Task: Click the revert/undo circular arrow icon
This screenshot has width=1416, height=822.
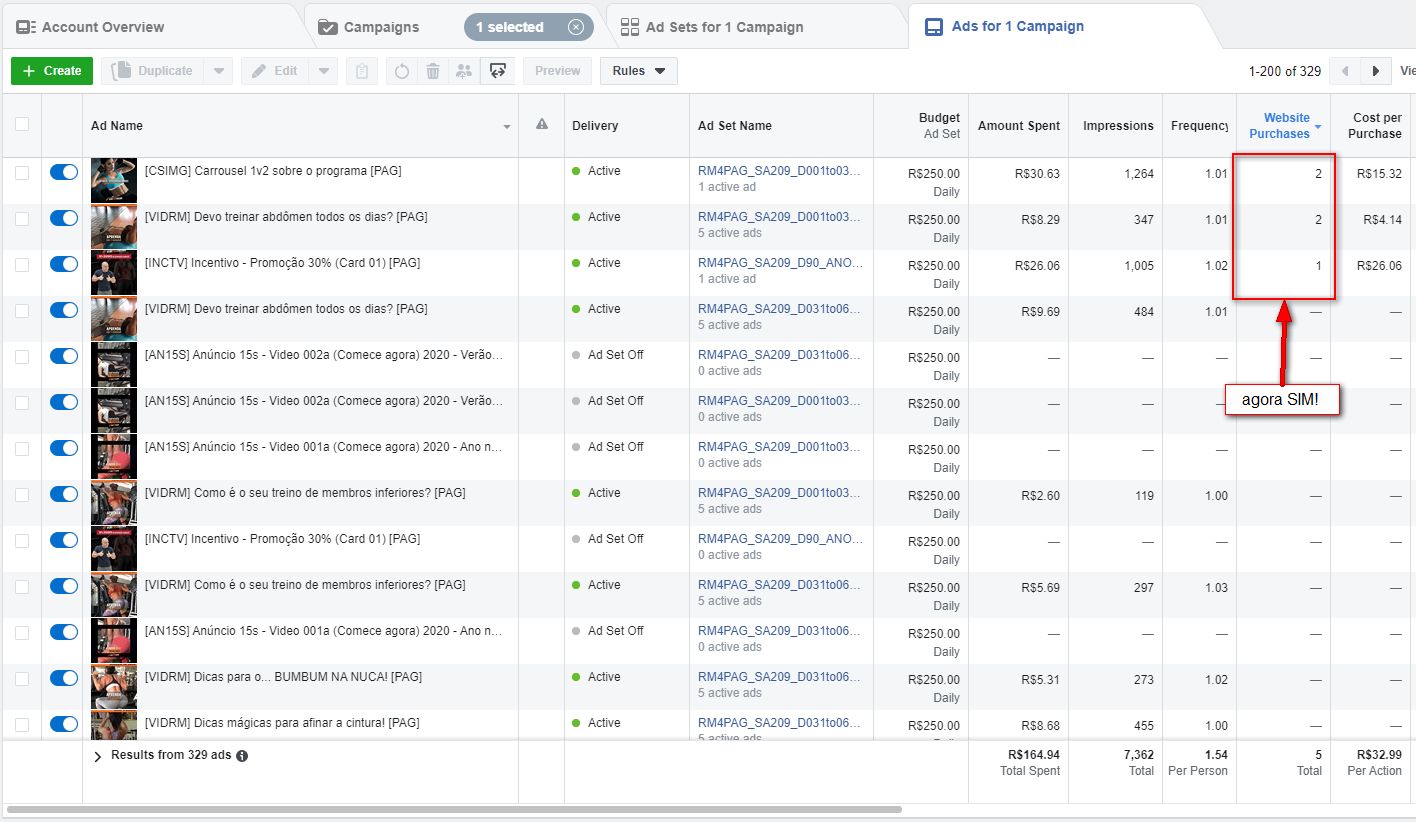Action: click(x=402, y=71)
